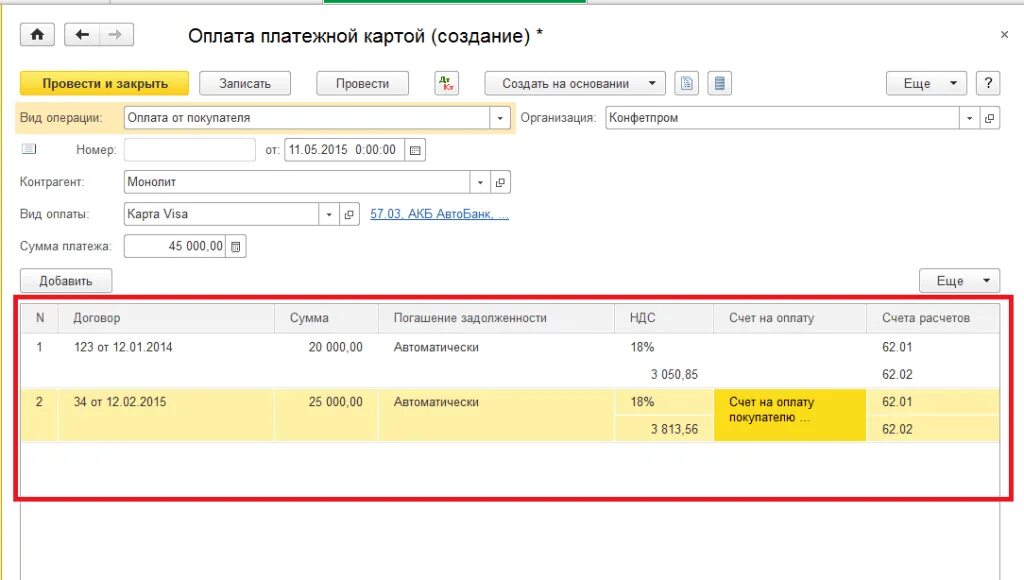1024x580 pixels.
Task: Click the Счет на оплату покупателю cell
Action: [x=790, y=415]
